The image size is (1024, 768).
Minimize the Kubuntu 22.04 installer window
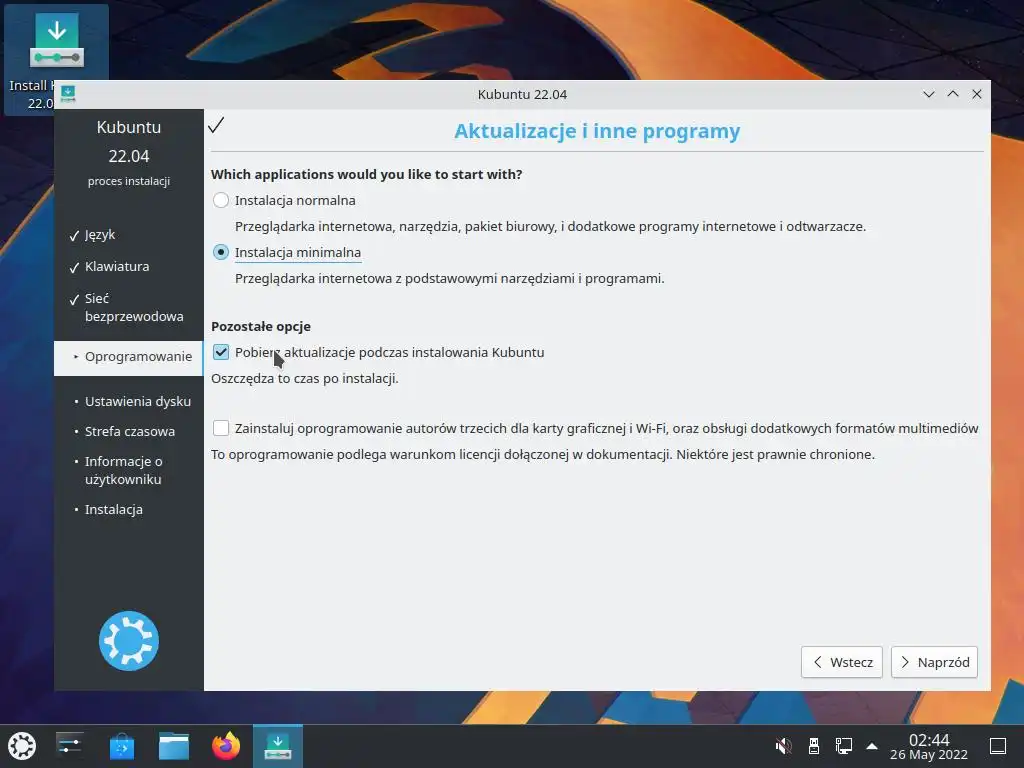(929, 94)
